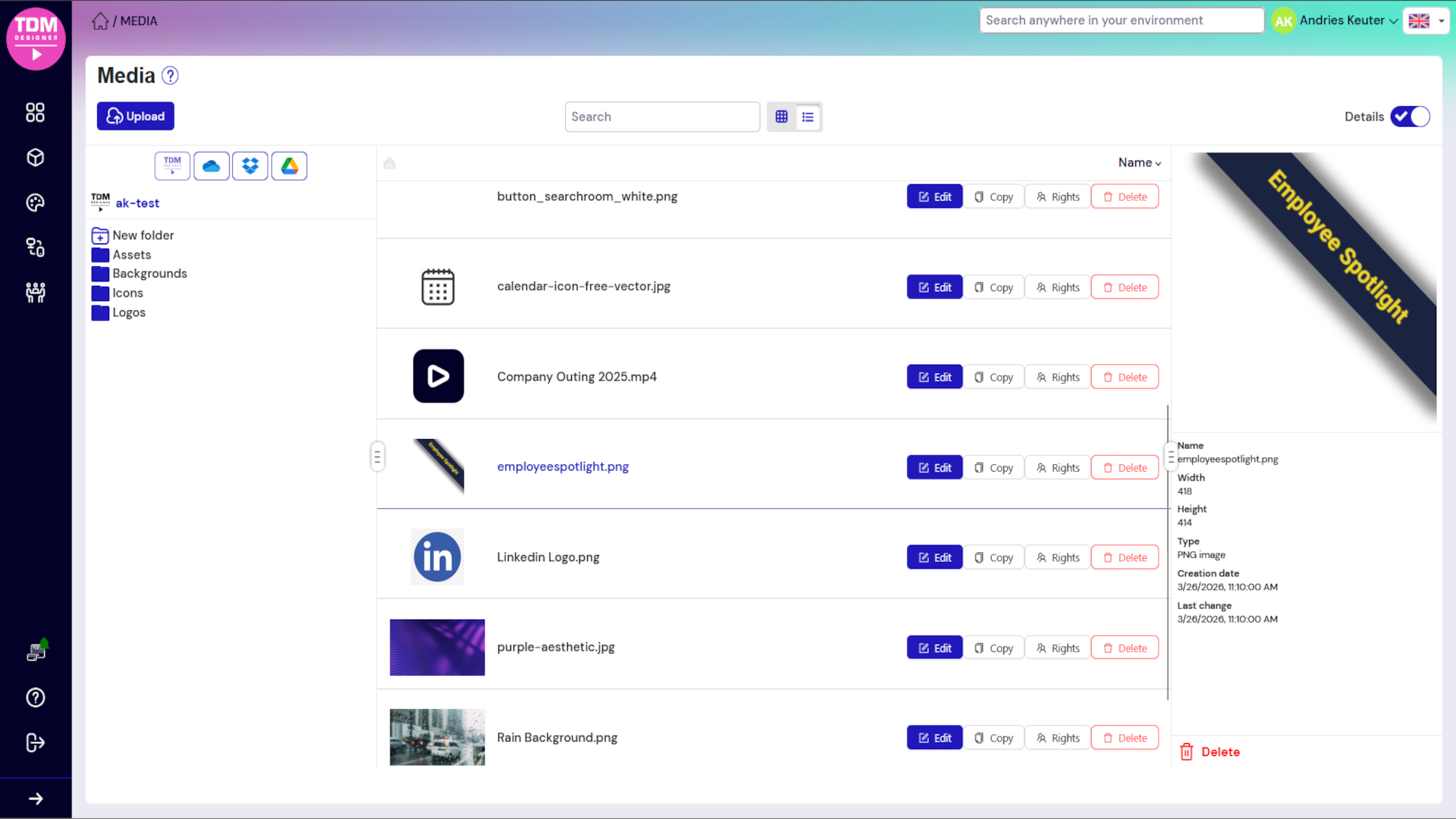Screen dimensions: 1456x819
Task: Open the dashboard grid in the sidebar
Action: click(35, 112)
